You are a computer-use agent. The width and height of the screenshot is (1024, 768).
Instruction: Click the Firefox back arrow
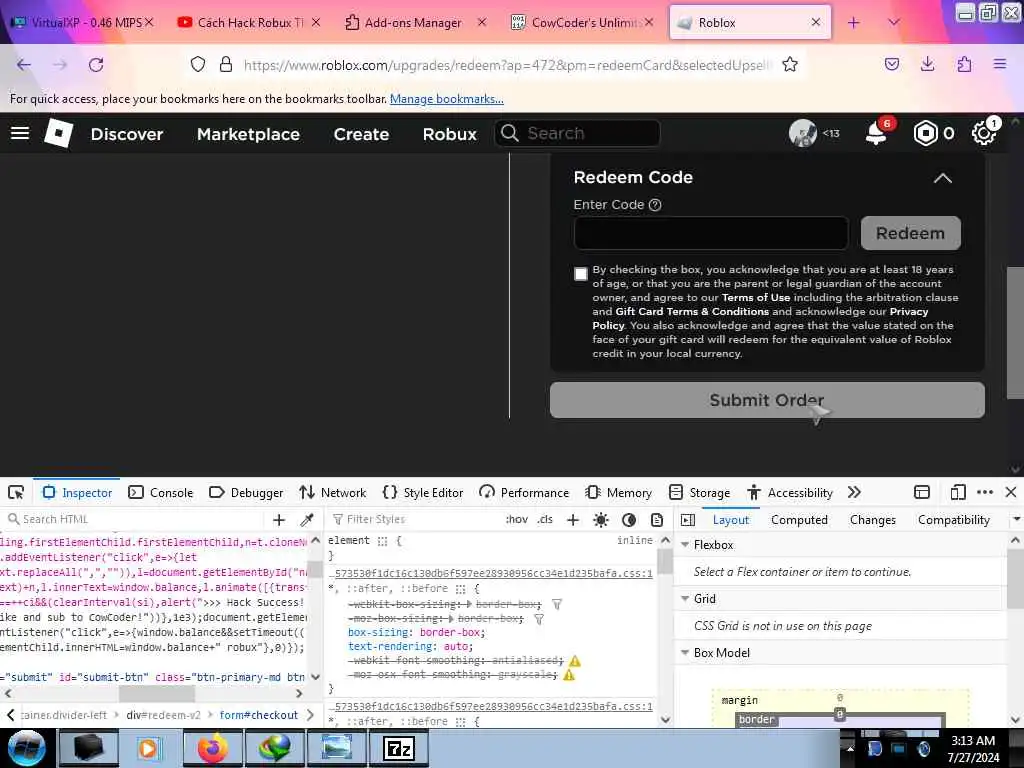pyautogui.click(x=24, y=65)
